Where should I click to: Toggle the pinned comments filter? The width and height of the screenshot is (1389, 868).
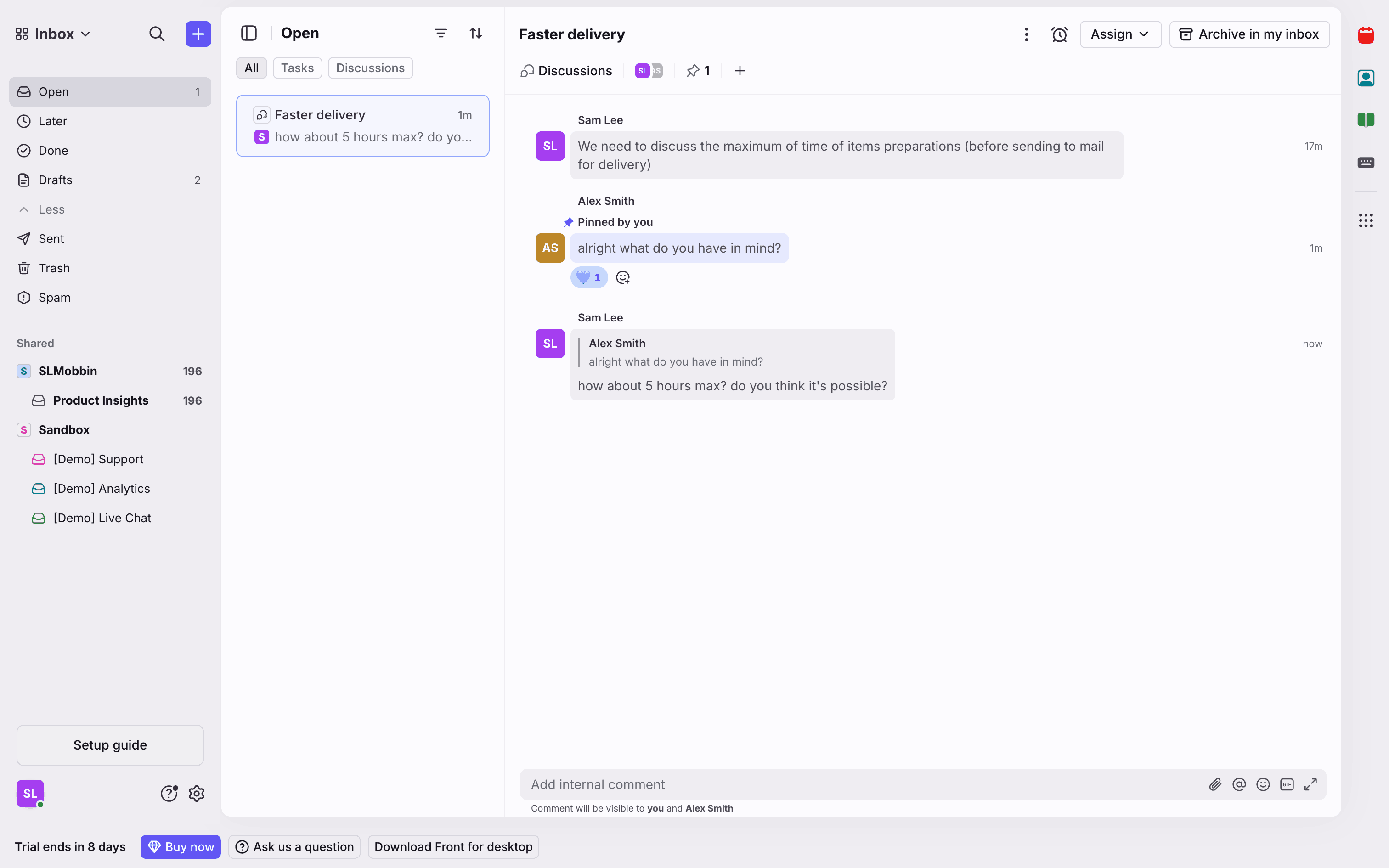pyautogui.click(x=698, y=71)
